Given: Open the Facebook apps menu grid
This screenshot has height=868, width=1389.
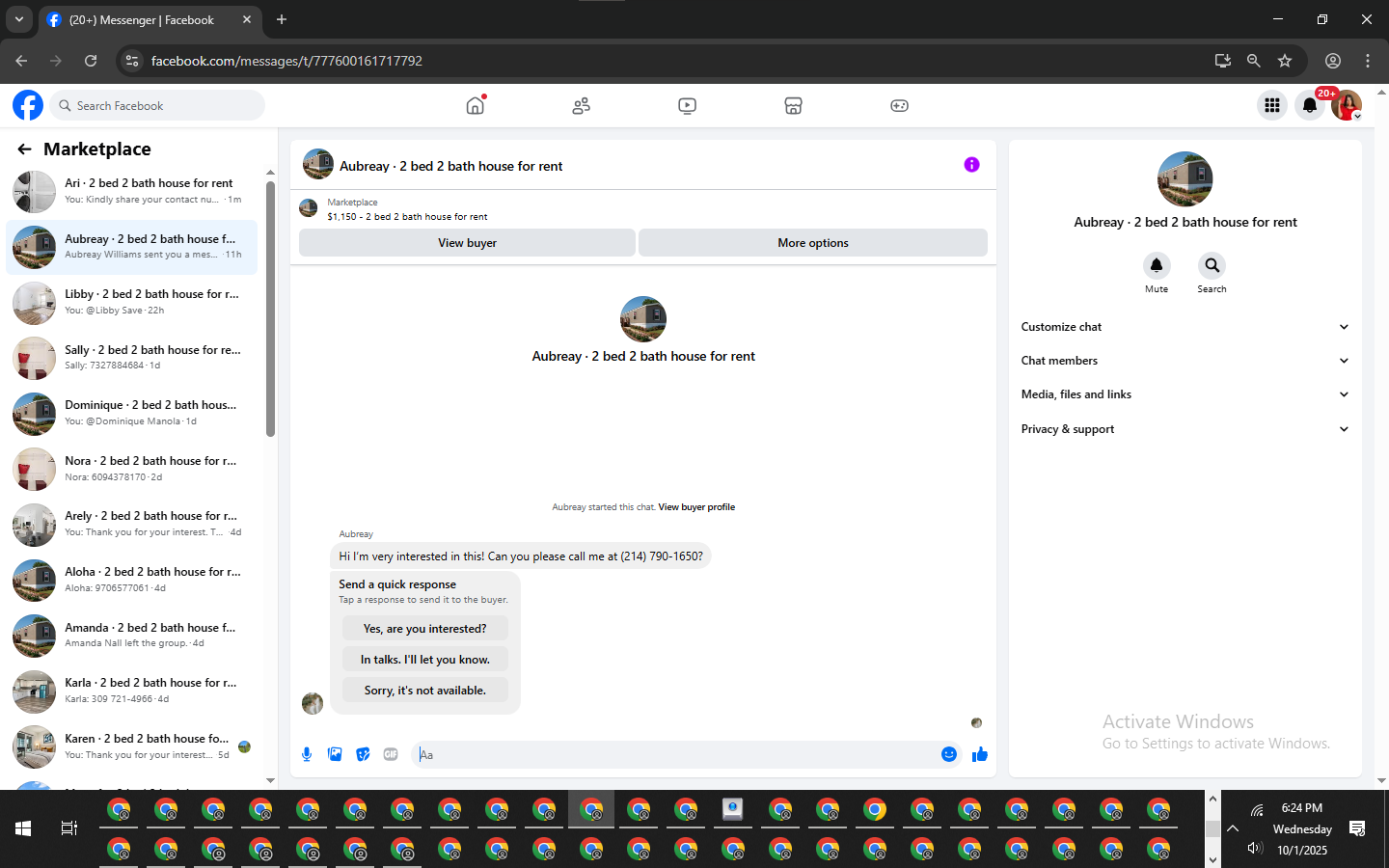Looking at the screenshot, I should pos(1272,105).
